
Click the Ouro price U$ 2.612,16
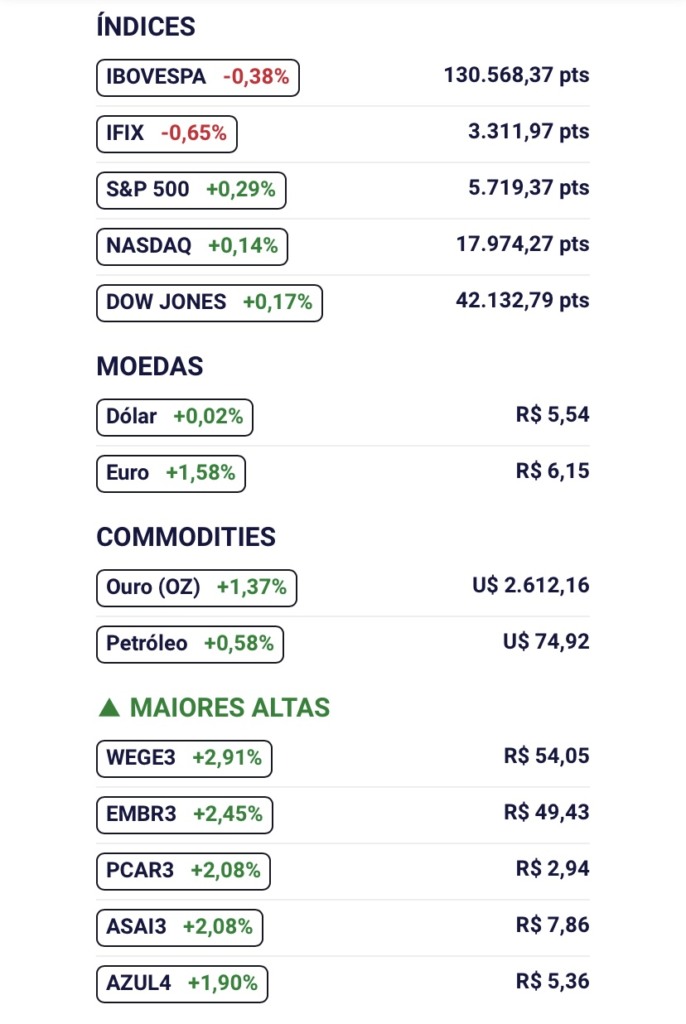tap(530, 585)
